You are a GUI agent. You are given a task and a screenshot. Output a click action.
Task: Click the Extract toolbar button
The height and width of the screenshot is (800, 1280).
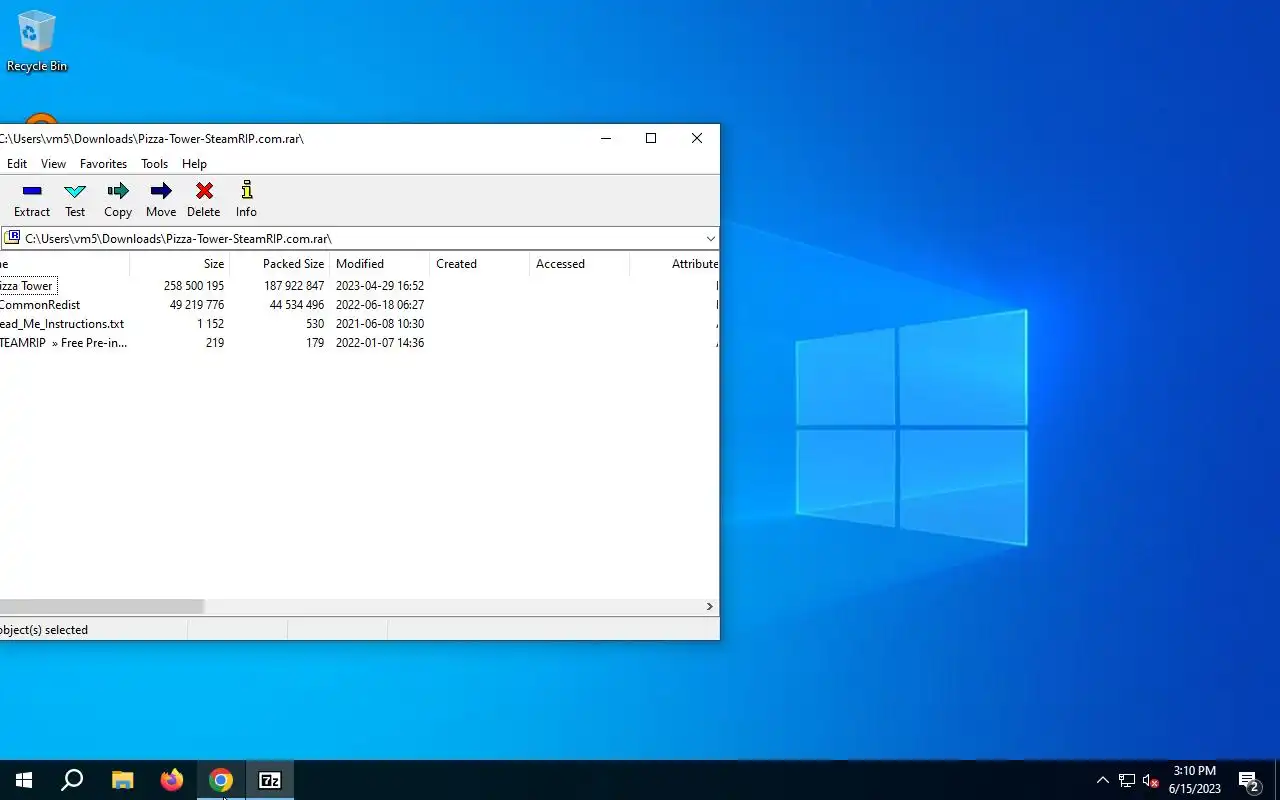[31, 200]
